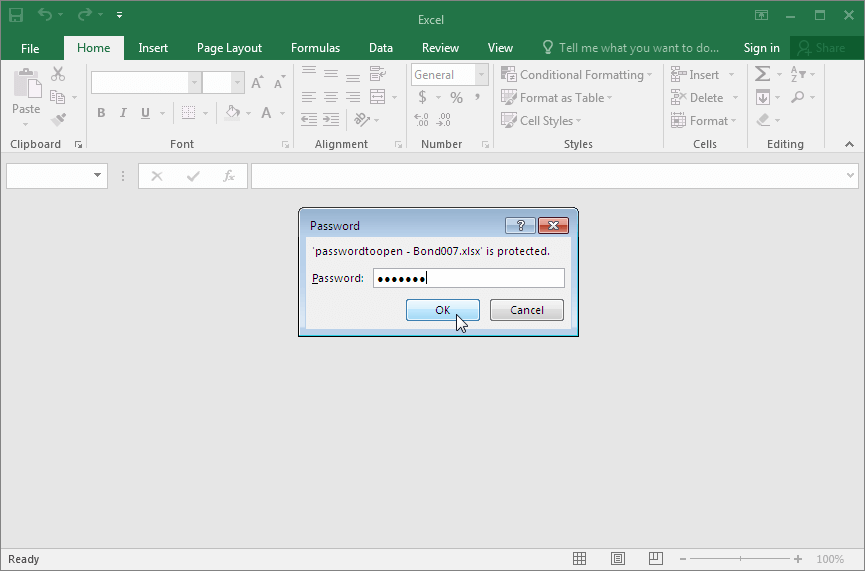Center text horizontally

click(331, 97)
